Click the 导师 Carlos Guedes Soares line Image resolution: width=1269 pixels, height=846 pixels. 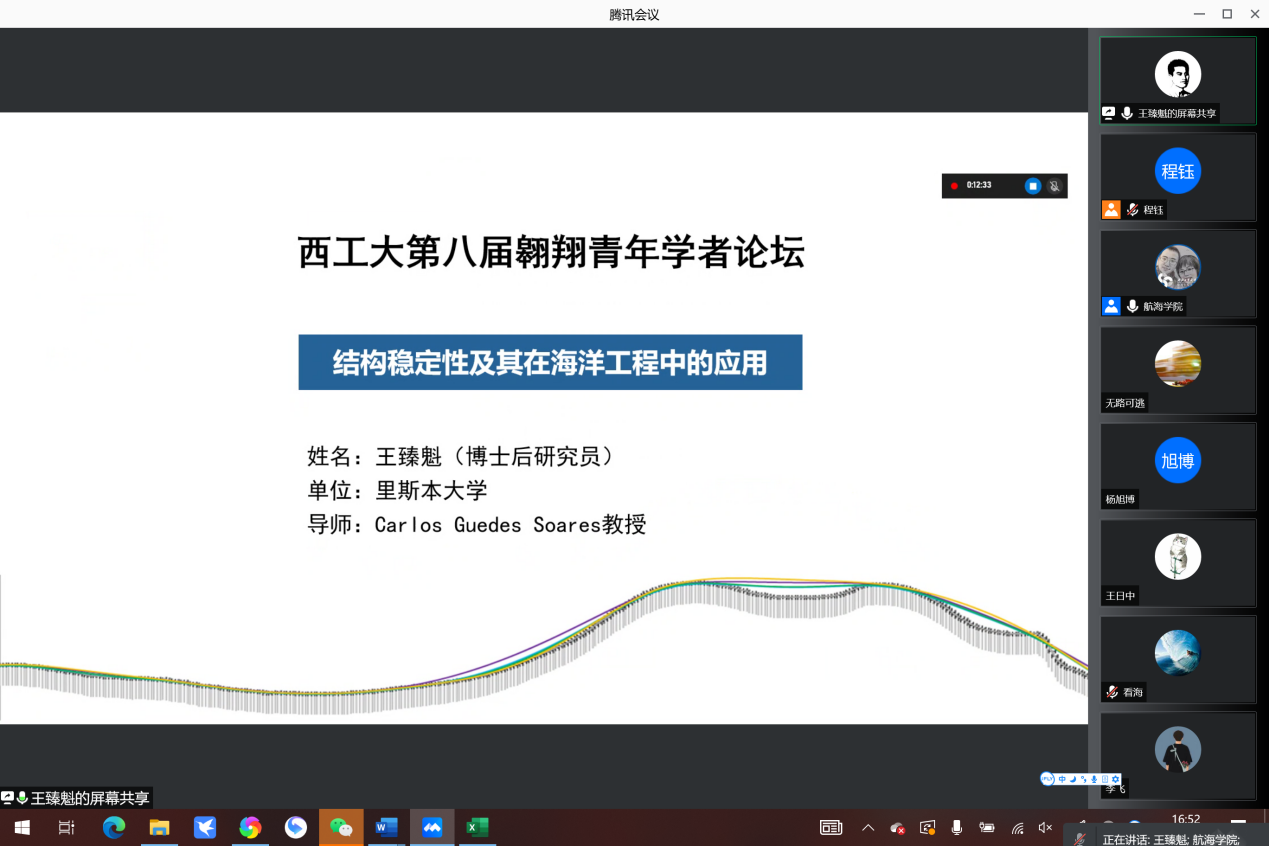(477, 525)
